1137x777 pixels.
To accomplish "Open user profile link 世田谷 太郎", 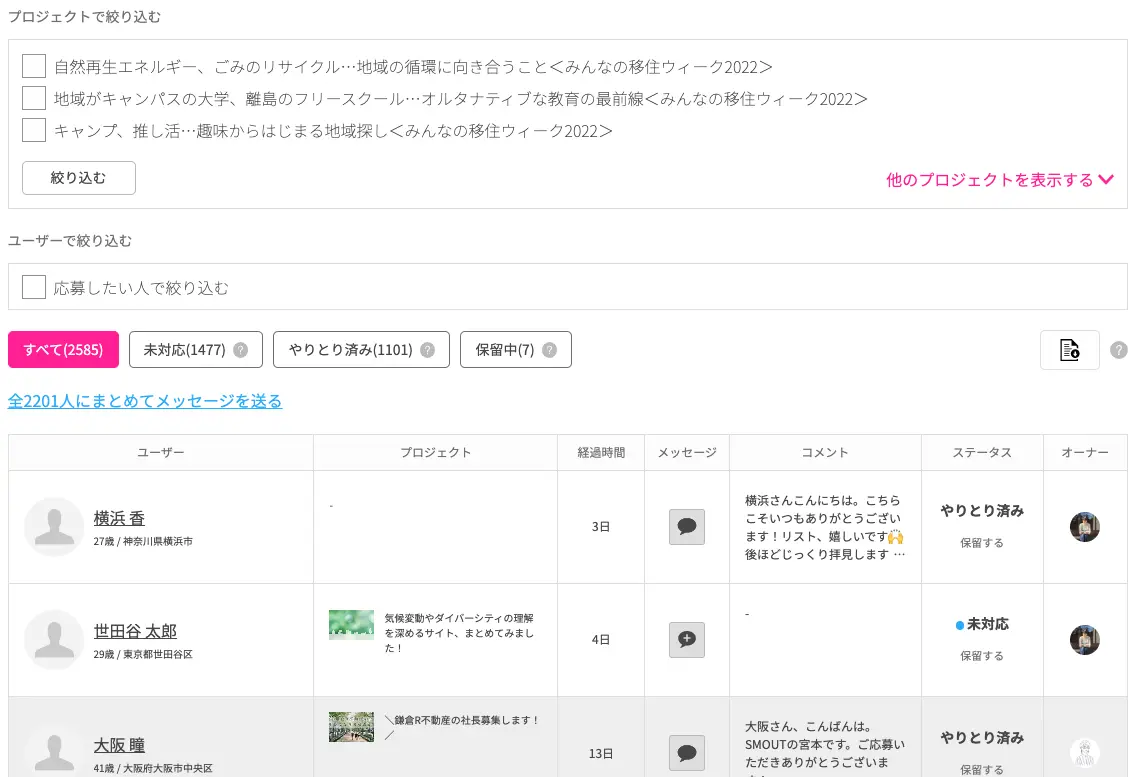I will (x=135, y=631).
